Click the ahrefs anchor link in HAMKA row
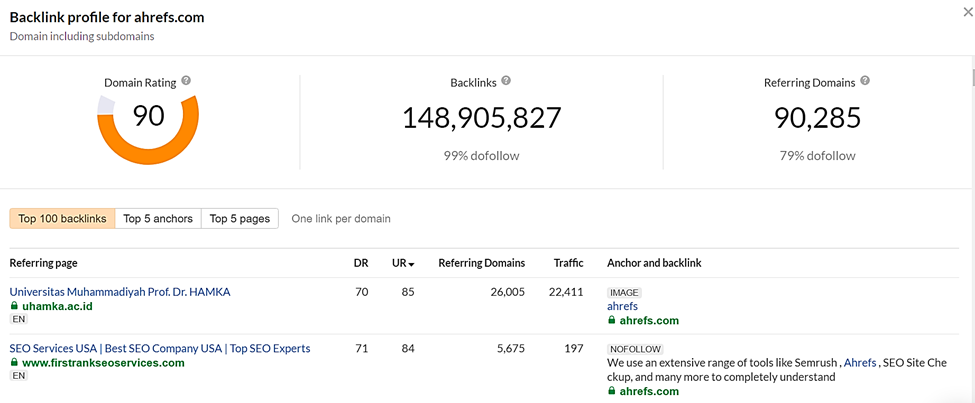Screen dimensions: 975x403 click(622, 306)
